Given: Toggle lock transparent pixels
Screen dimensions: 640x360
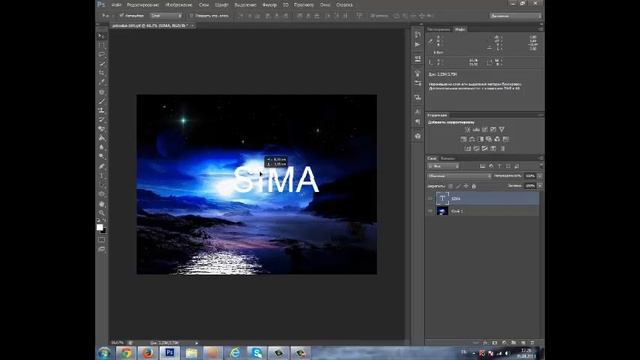Looking at the screenshot, I should 451,186.
